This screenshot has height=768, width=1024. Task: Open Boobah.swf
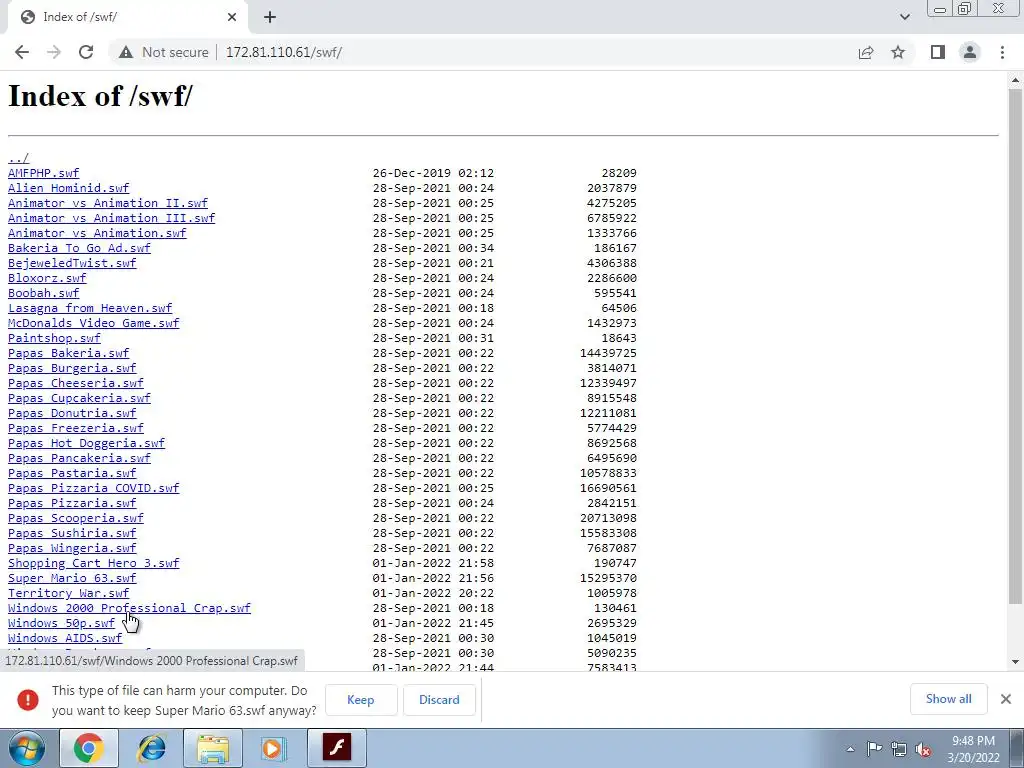(x=43, y=293)
